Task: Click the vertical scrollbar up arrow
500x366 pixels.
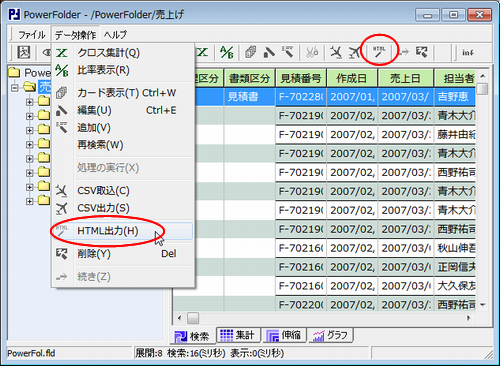Action: [x=482, y=76]
